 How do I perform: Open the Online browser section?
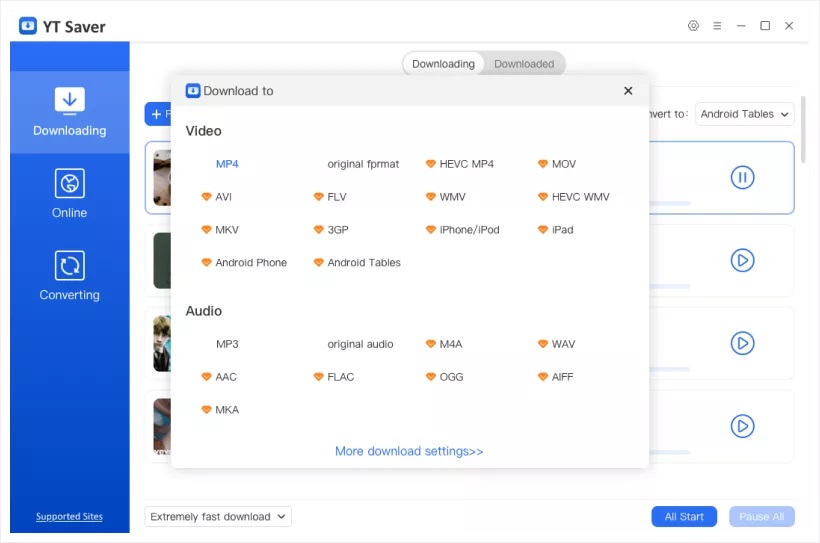pos(70,194)
